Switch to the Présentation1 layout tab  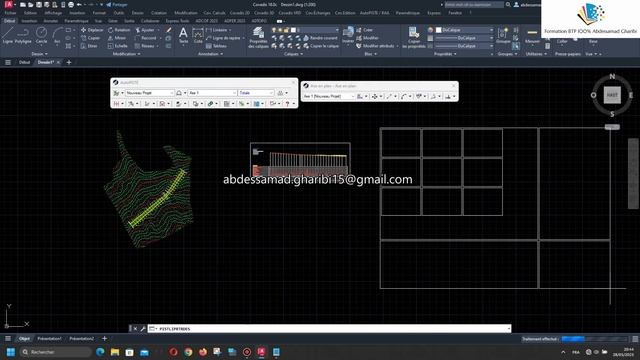click(x=49, y=339)
